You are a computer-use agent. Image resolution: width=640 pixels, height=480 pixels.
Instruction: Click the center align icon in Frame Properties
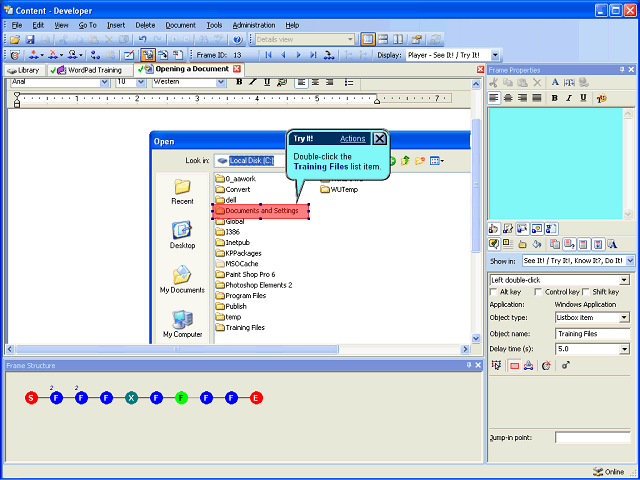(x=508, y=98)
